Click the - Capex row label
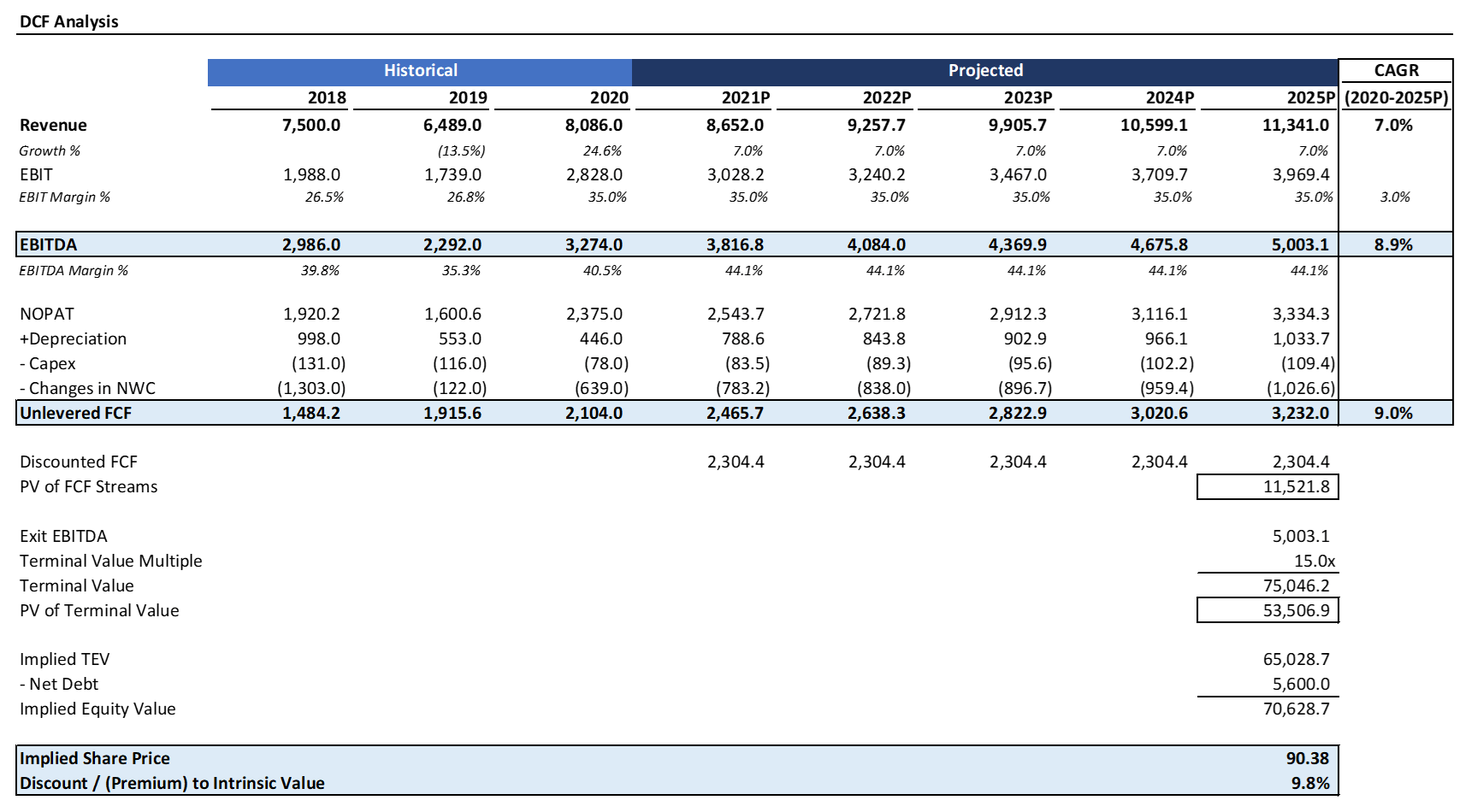The width and height of the screenshot is (1471, 812). click(47, 363)
